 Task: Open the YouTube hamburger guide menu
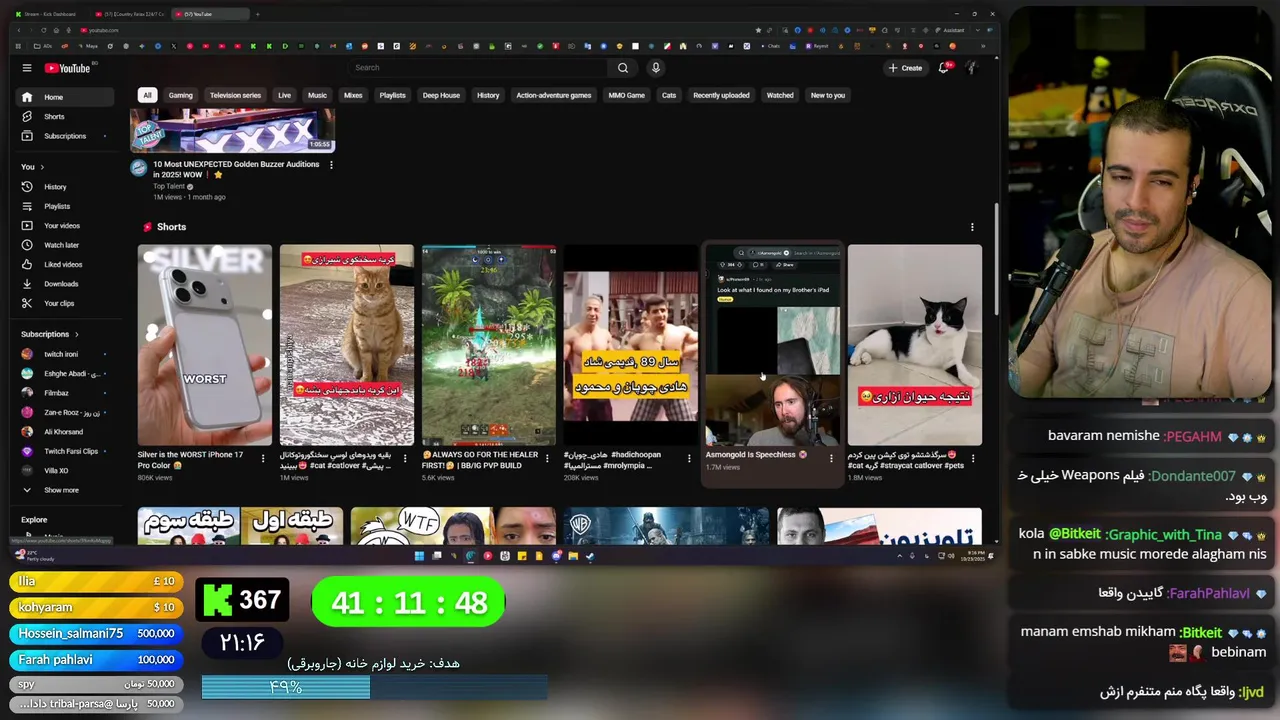click(x=27, y=68)
